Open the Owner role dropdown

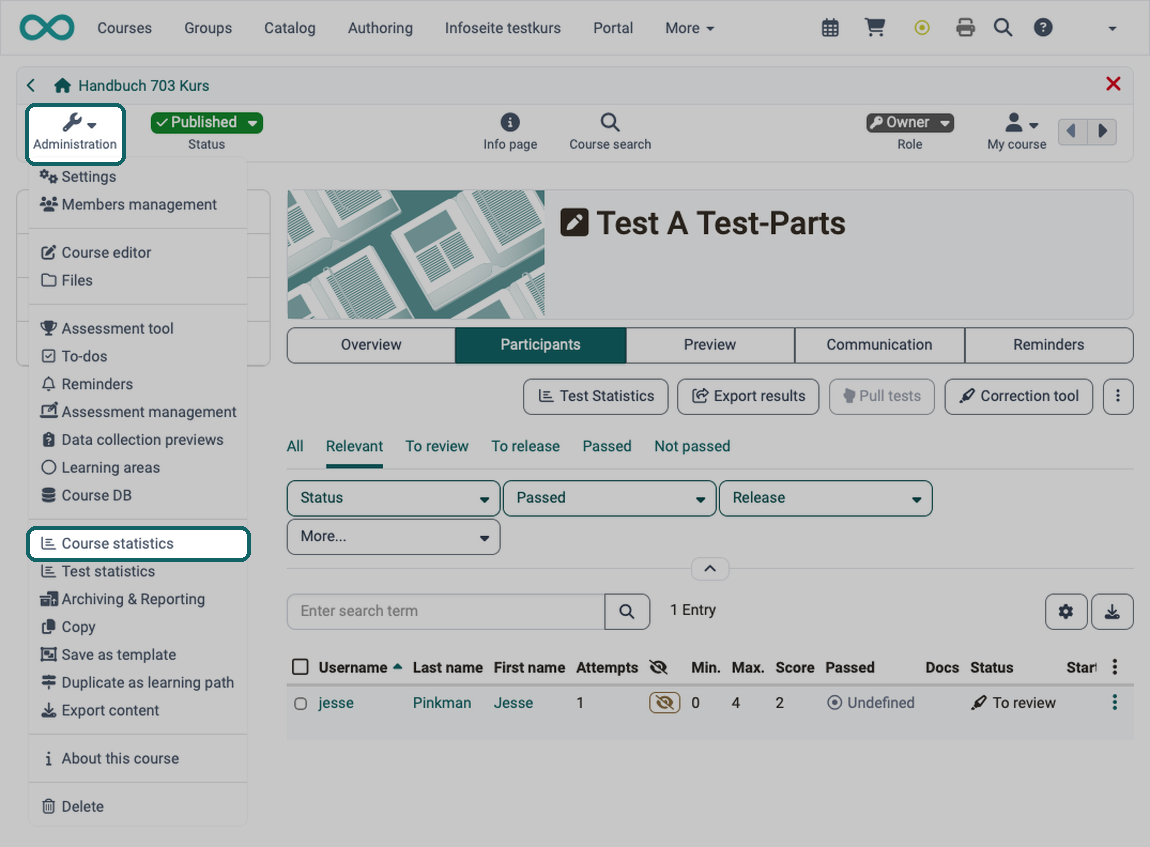[x=909, y=122]
